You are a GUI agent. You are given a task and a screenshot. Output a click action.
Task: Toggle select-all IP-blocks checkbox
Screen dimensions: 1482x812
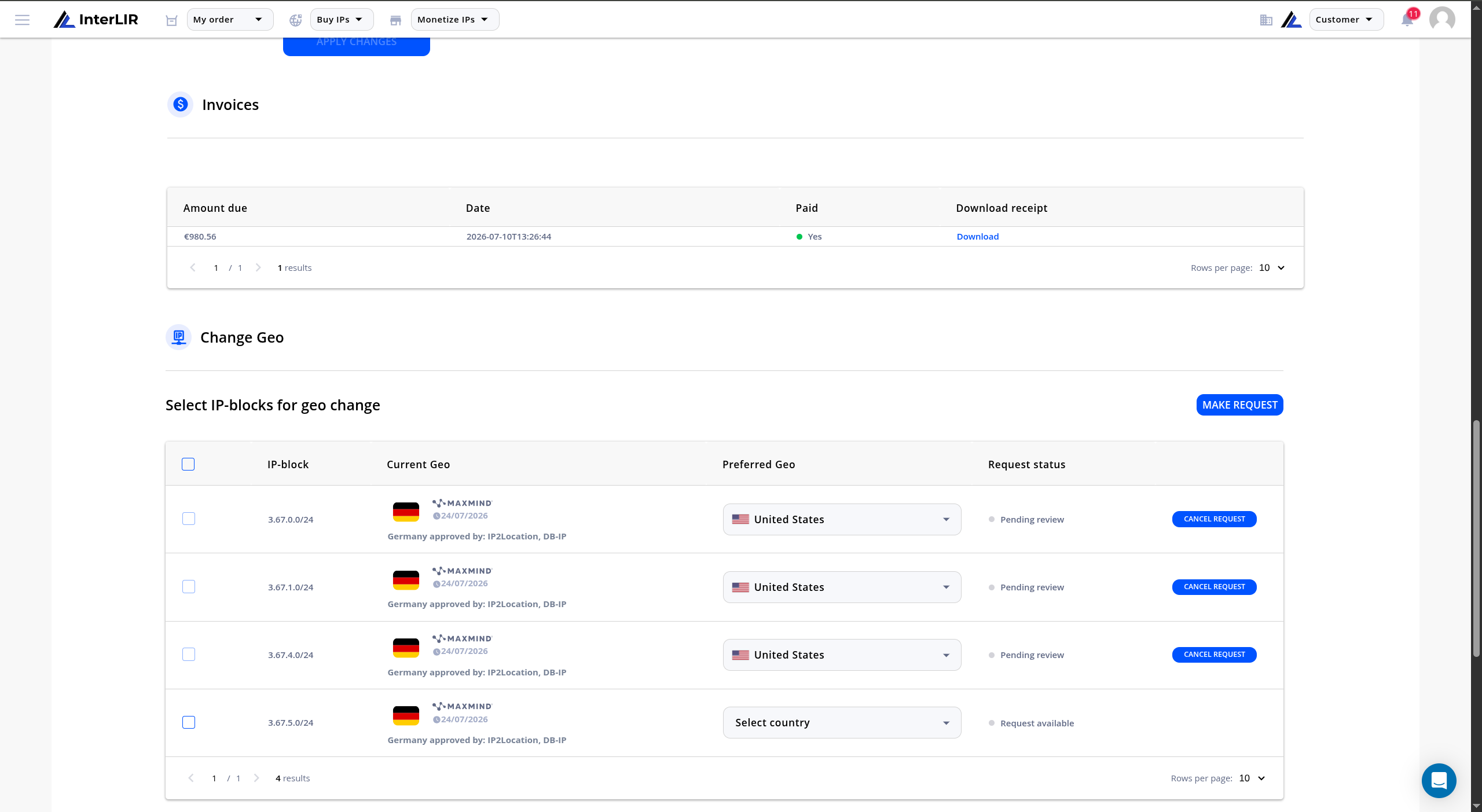coord(188,464)
